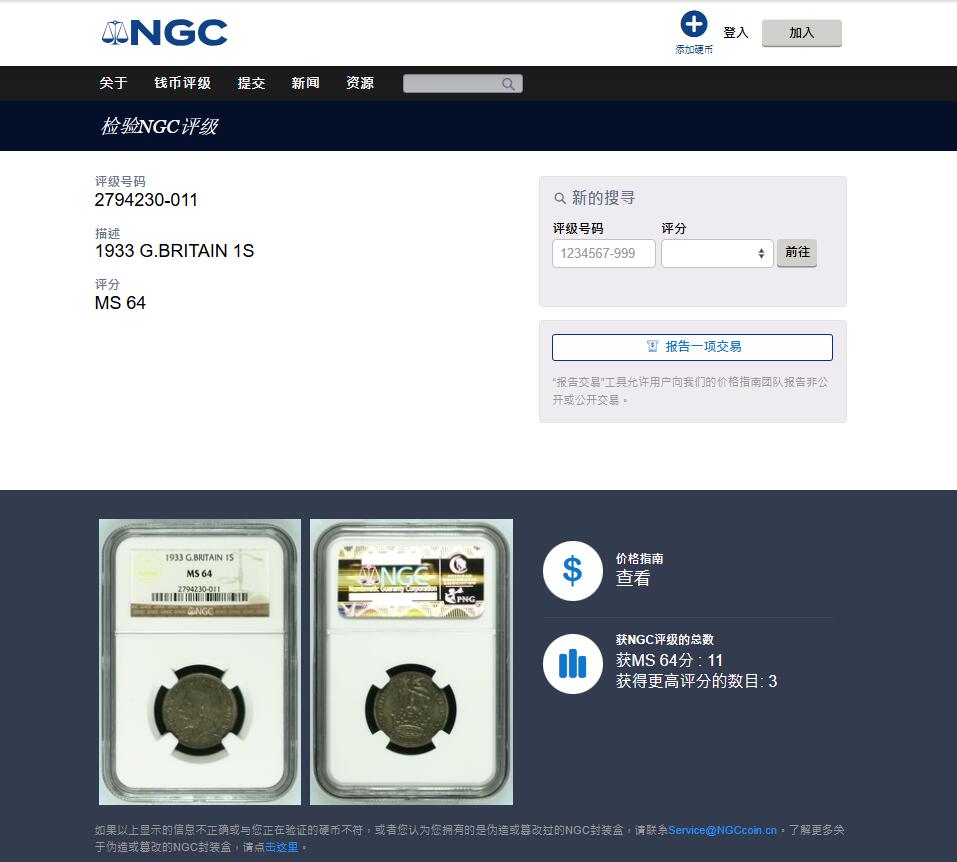Click the report-a-transaction button icon
Viewport: 957px width, 862px height.
pyautogui.click(x=652, y=346)
